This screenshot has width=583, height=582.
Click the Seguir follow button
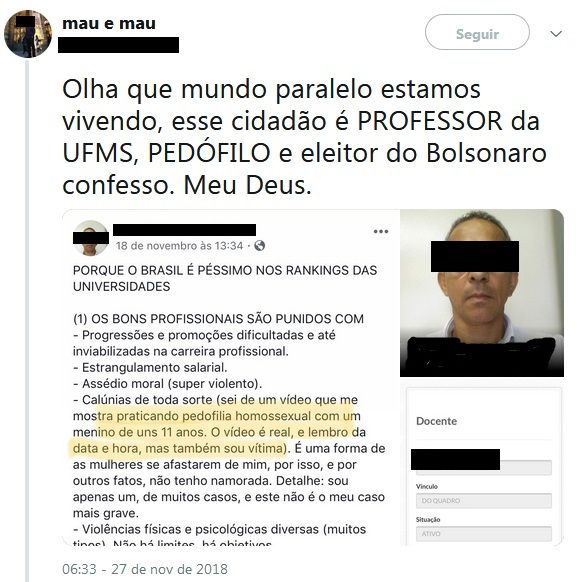(x=477, y=32)
